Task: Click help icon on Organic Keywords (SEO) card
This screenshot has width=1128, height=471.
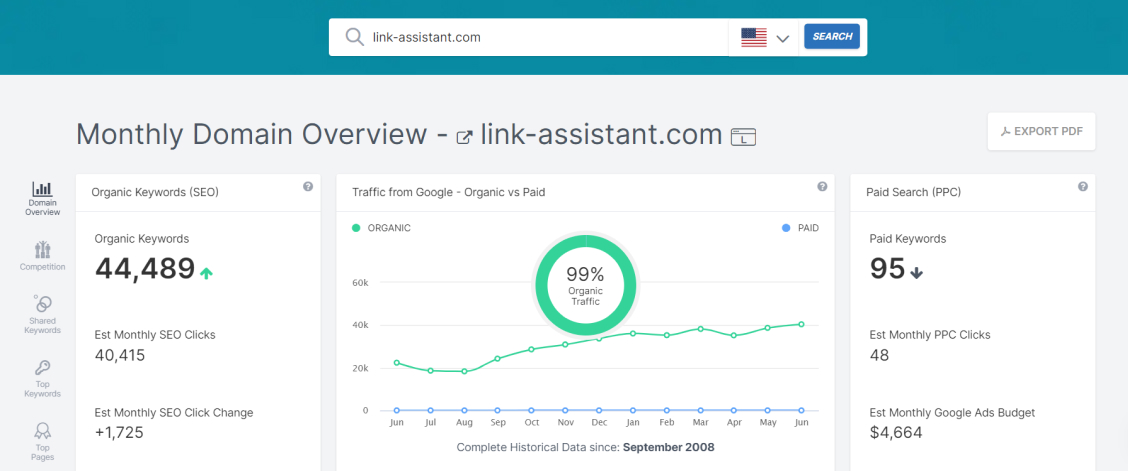Action: pos(308,186)
